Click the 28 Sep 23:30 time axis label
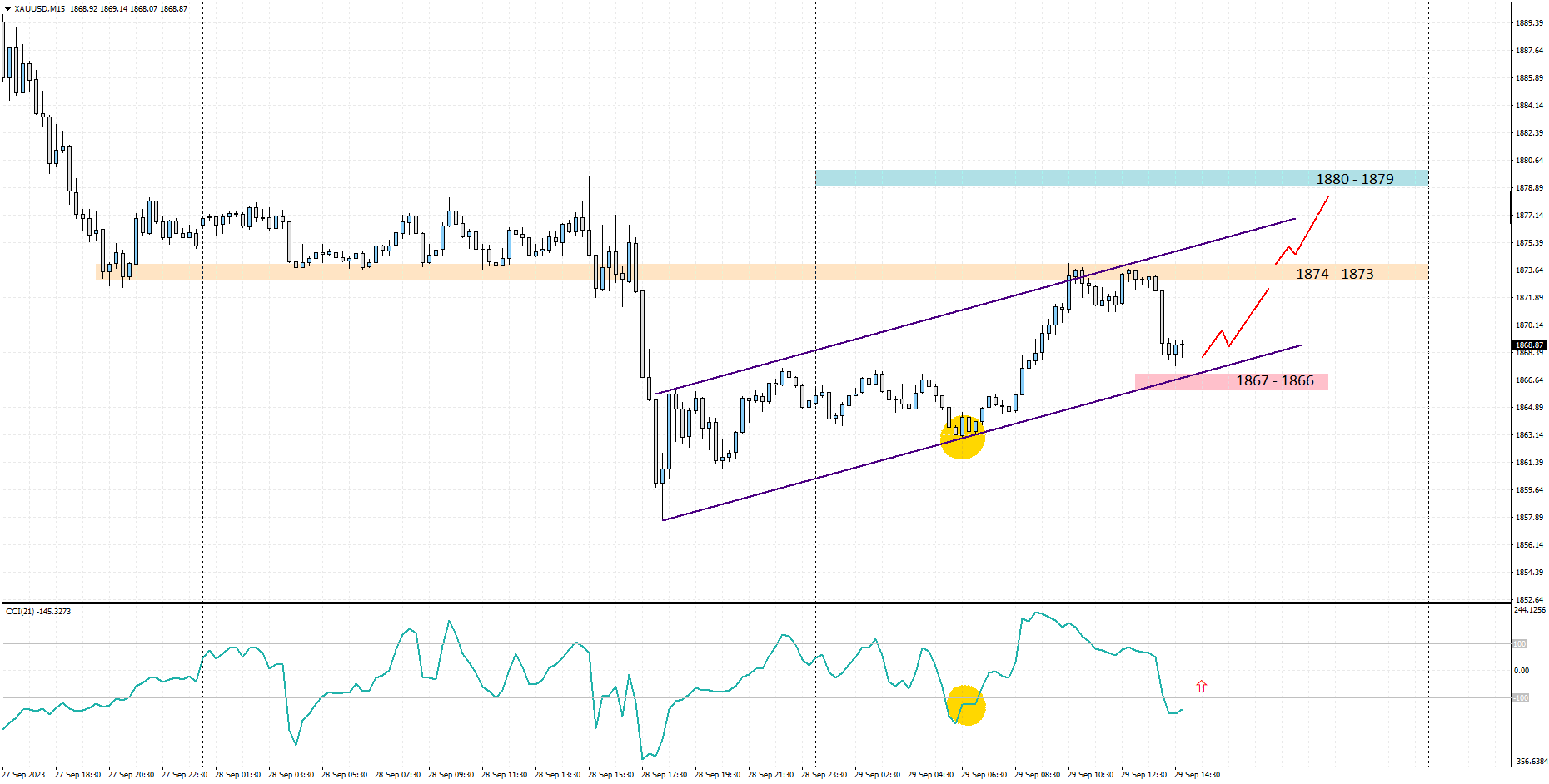The height and width of the screenshot is (784, 1549). pyautogui.click(x=824, y=775)
